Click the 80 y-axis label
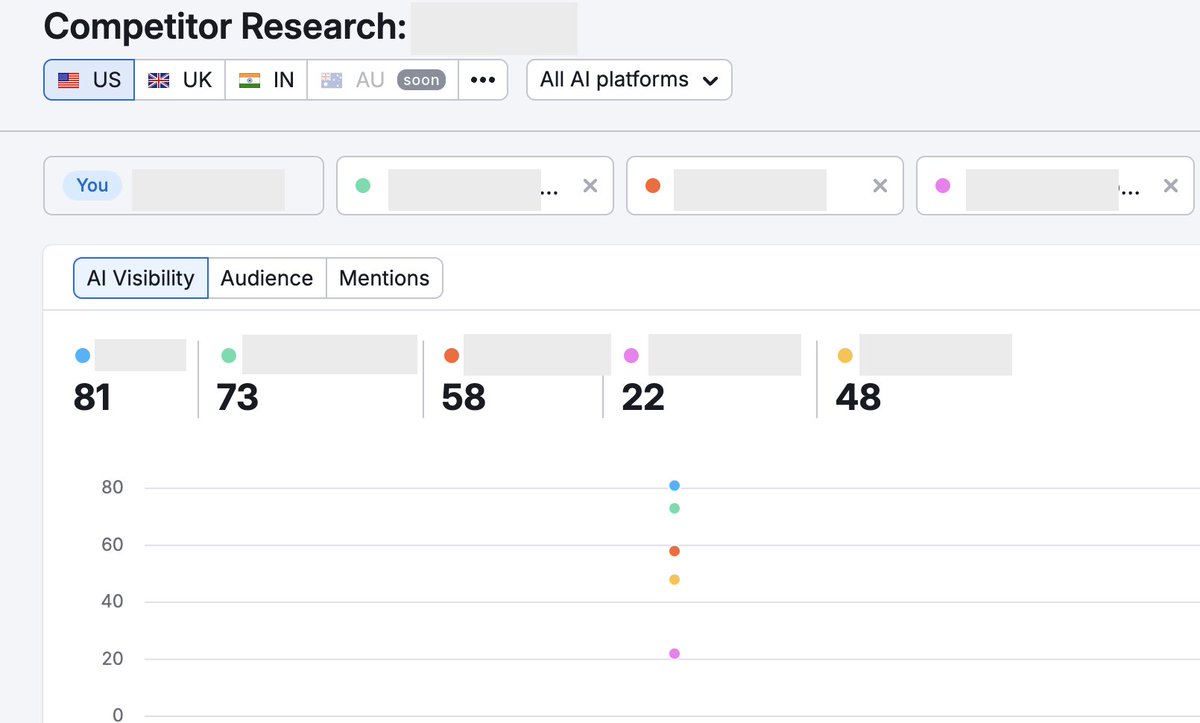 112,487
